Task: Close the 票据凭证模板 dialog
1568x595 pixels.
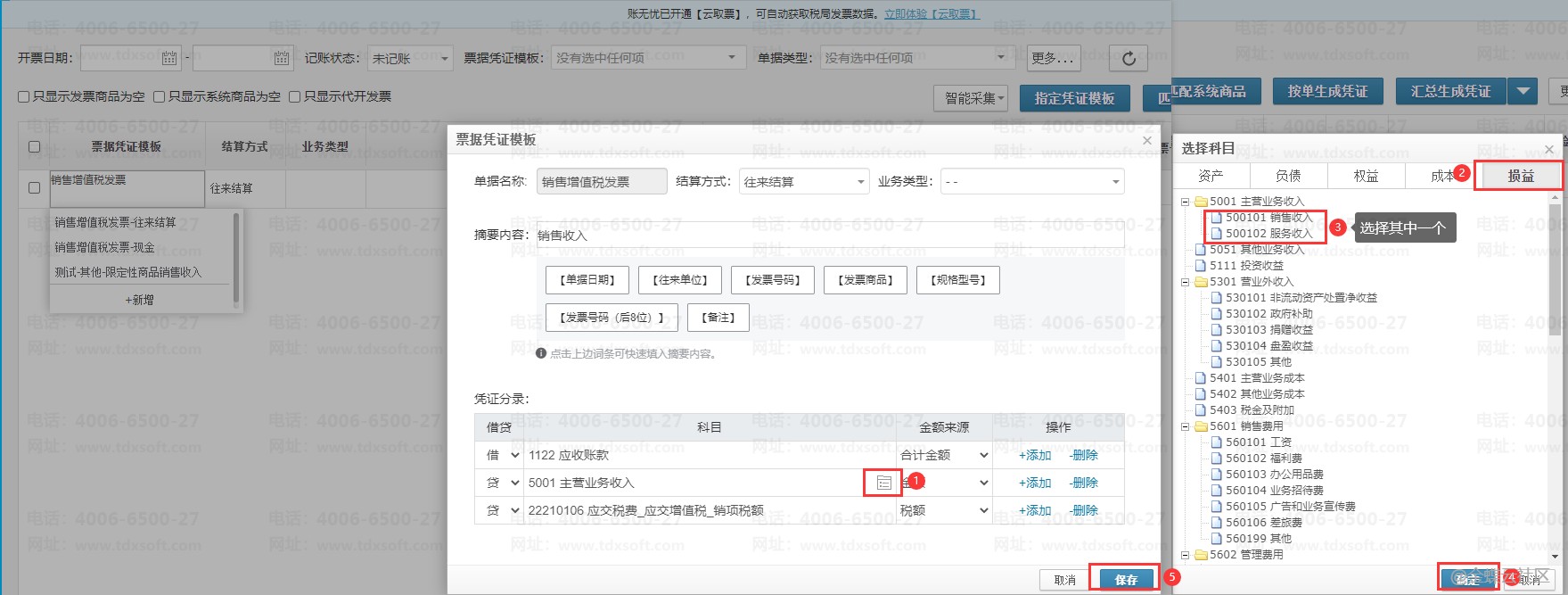Action: pos(1147,140)
